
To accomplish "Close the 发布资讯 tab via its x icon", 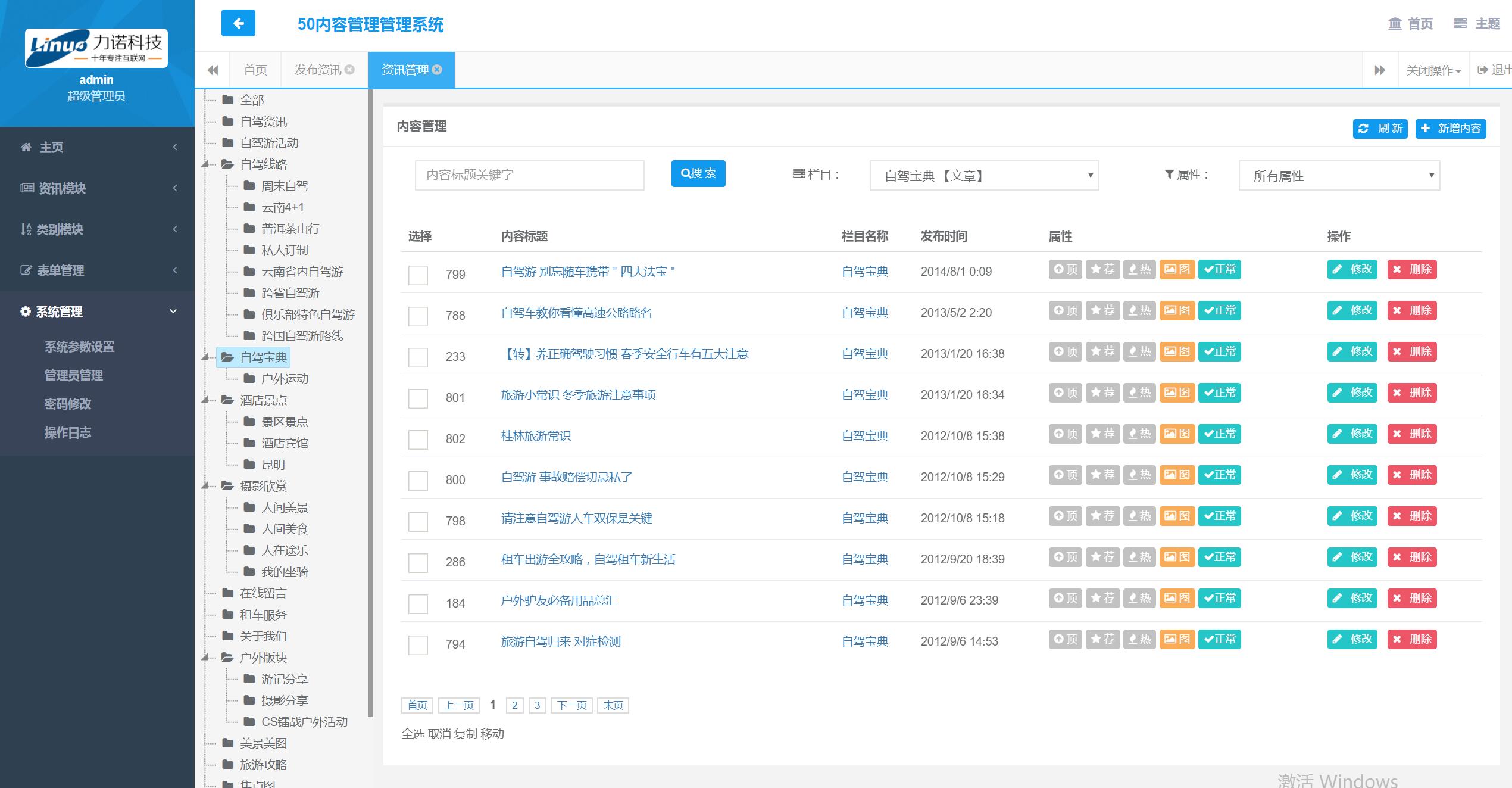I will (x=349, y=70).
